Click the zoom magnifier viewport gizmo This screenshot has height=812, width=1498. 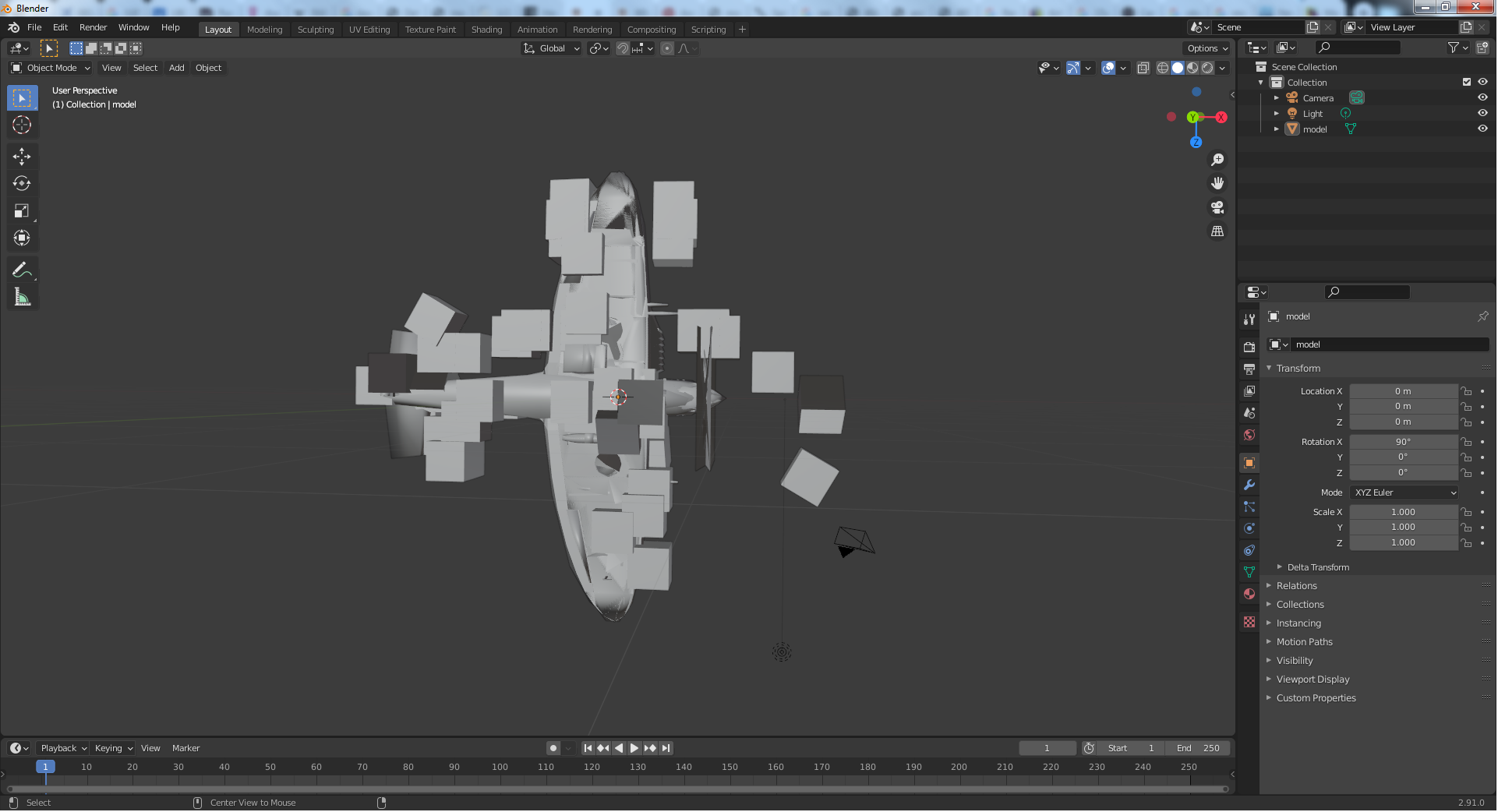click(x=1218, y=160)
